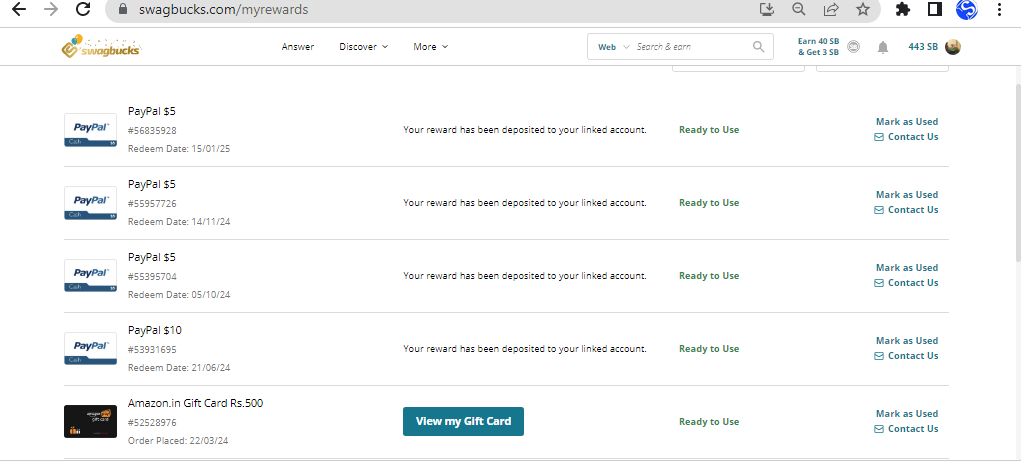Screen dimensions: 1021x467
Task: Bookmark this page with the star icon
Action: pos(862,10)
